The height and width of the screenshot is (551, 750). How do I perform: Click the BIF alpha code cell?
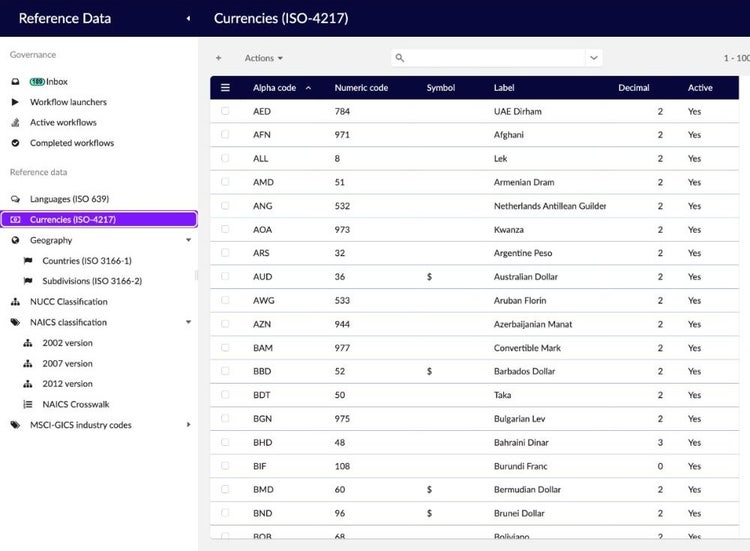tap(260, 466)
